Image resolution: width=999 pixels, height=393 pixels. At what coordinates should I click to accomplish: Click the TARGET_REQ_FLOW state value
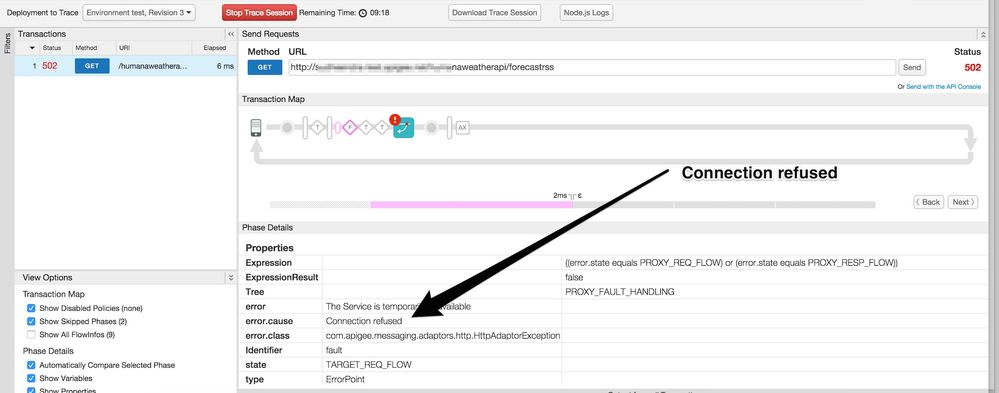coord(368,365)
